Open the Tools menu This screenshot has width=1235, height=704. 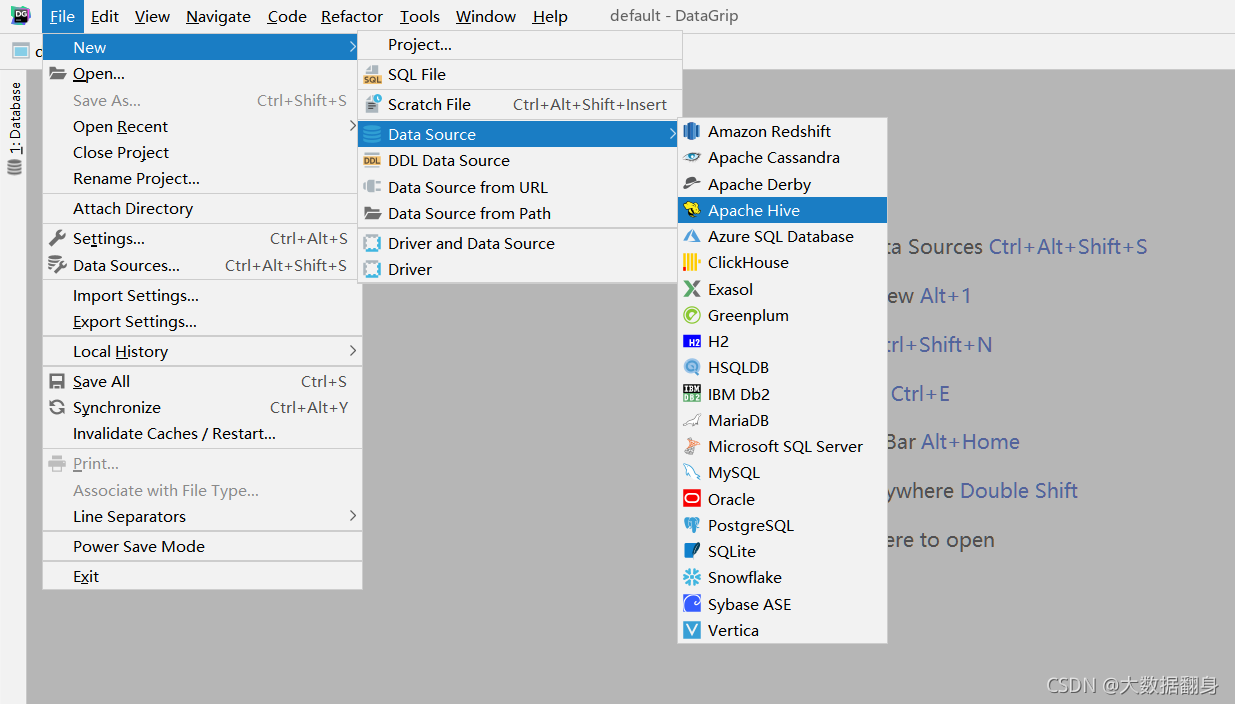coord(420,16)
